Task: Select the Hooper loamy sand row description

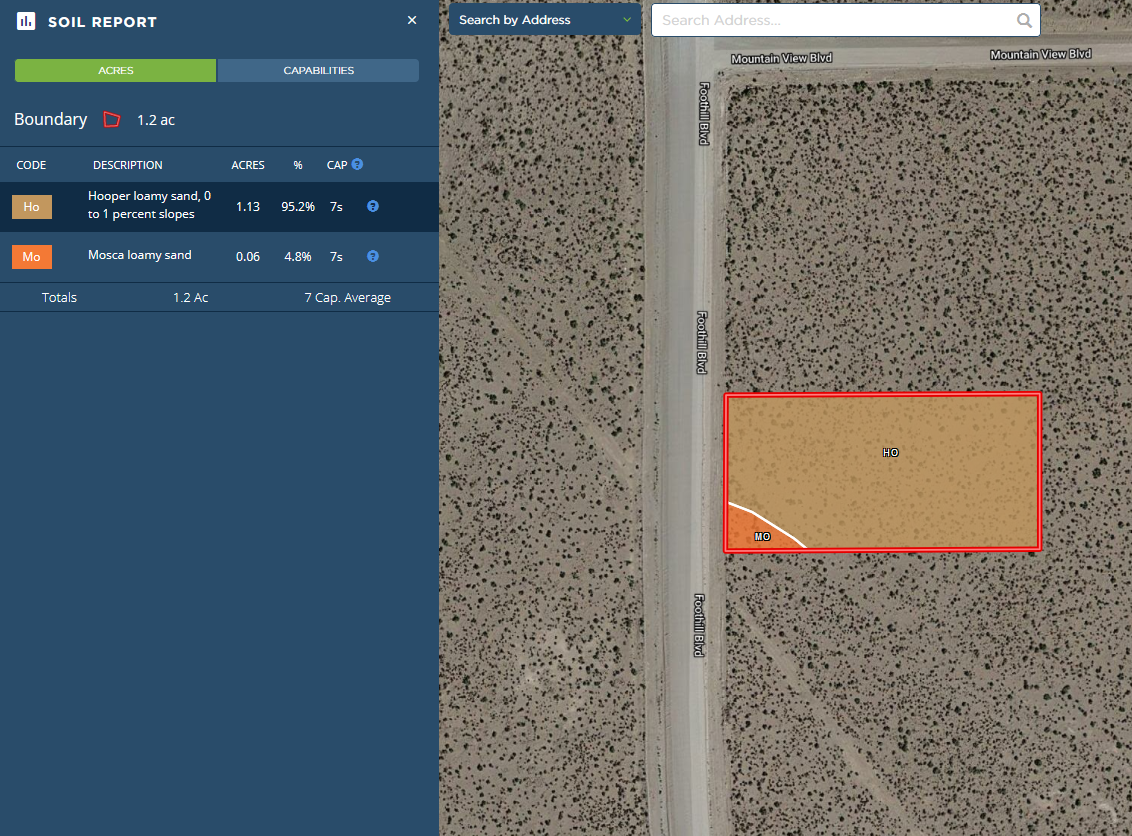Action: pos(150,205)
